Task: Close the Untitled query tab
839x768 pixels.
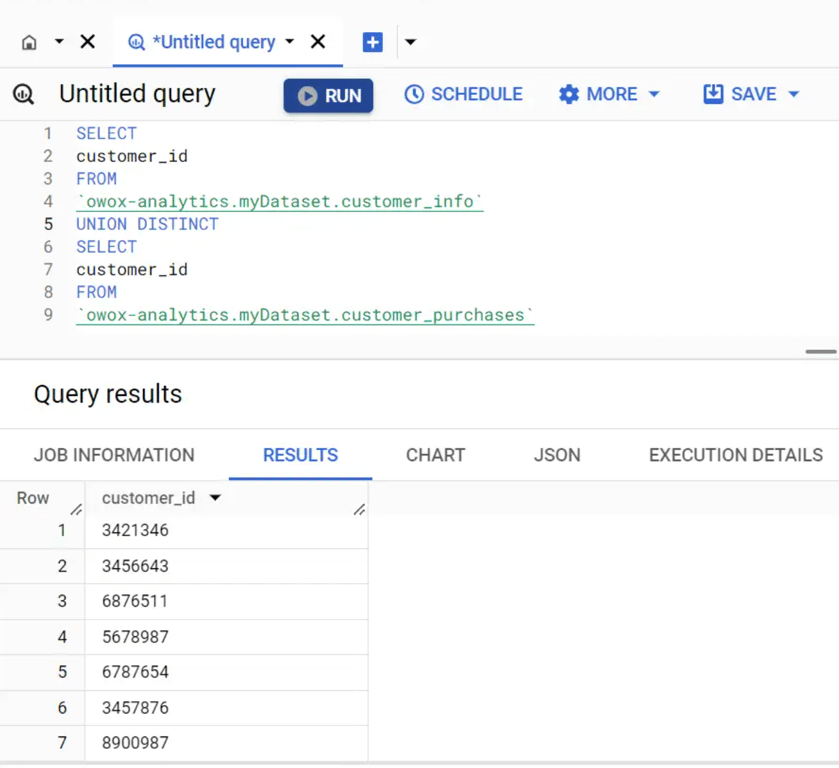Action: point(318,41)
